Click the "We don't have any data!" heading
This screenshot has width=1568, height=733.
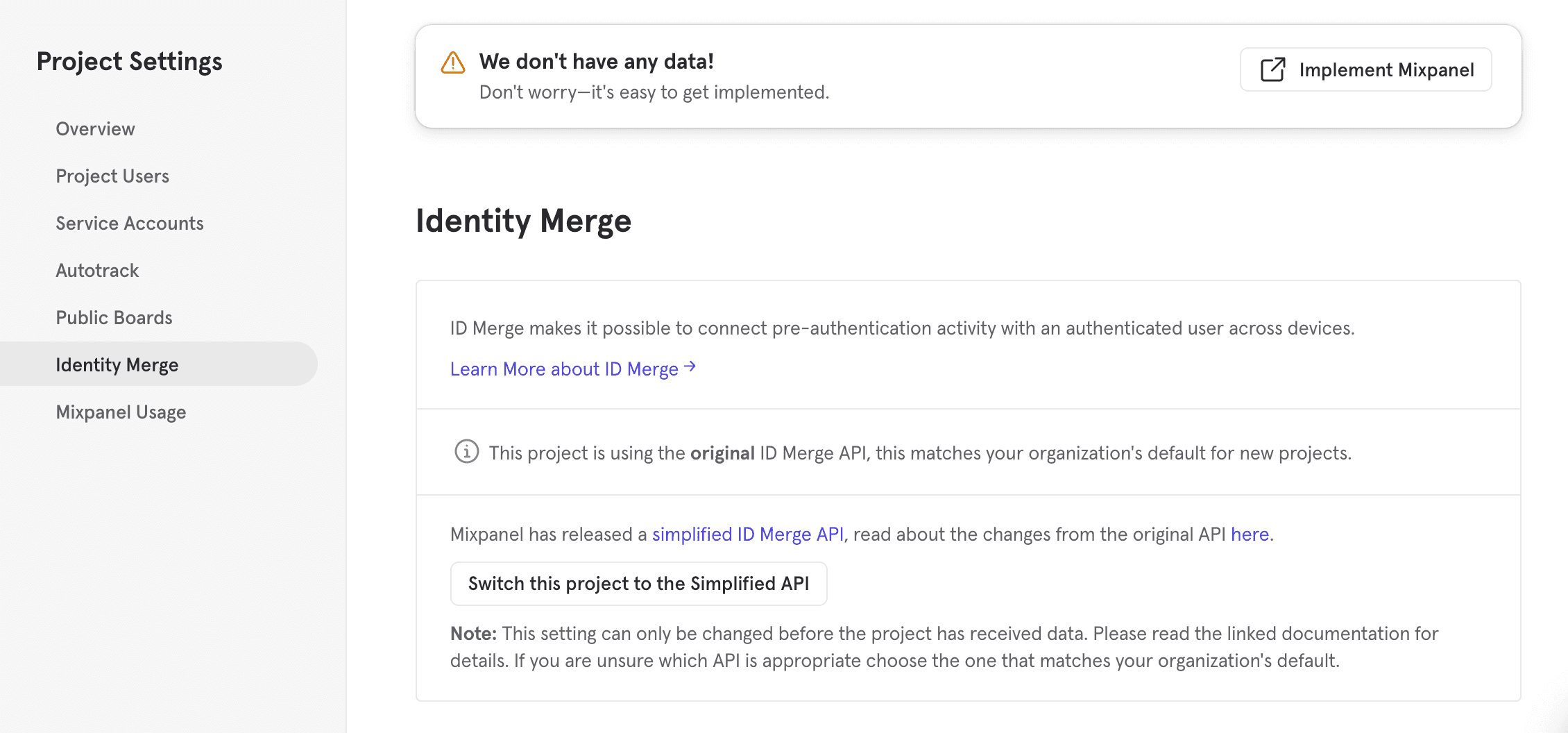click(x=596, y=62)
